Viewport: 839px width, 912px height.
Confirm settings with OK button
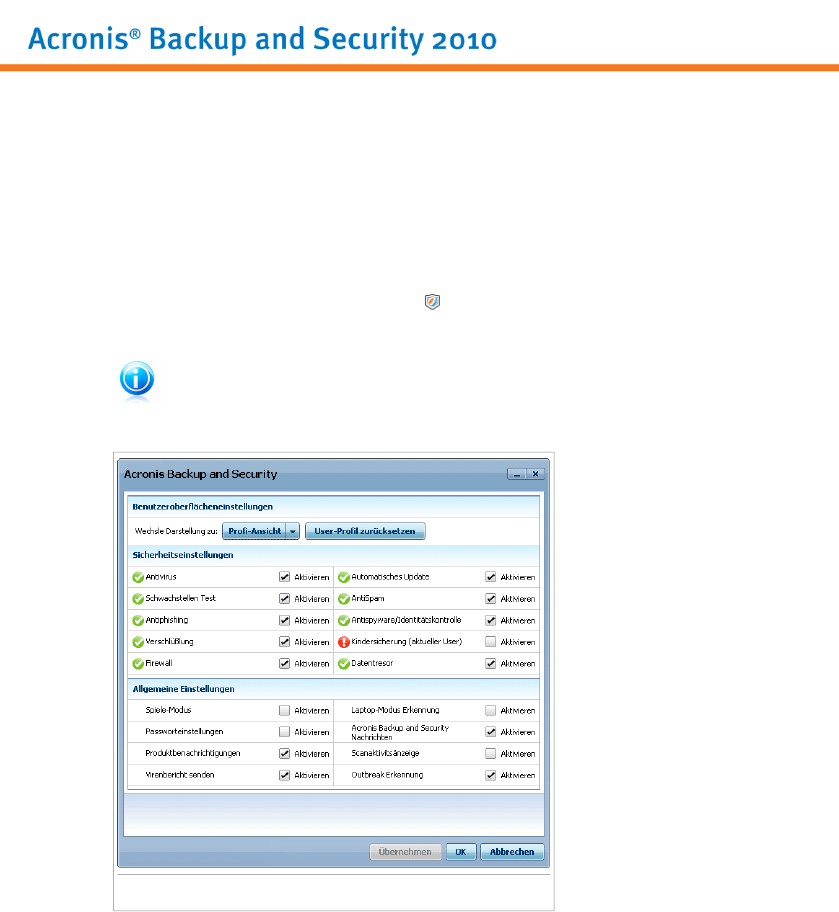click(x=461, y=852)
